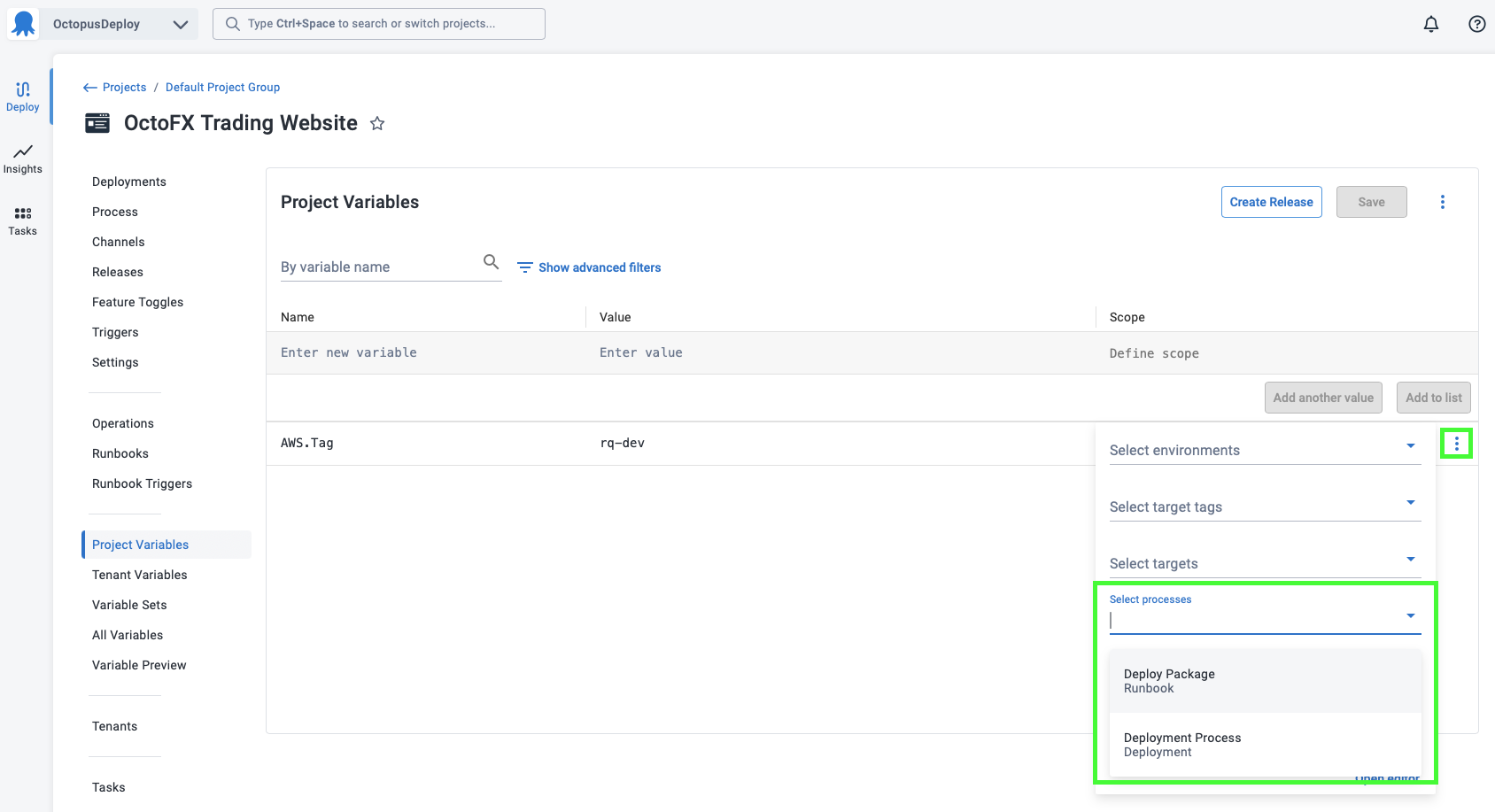Open Runbooks page
Screen dimensions: 1495x812
click(120, 453)
